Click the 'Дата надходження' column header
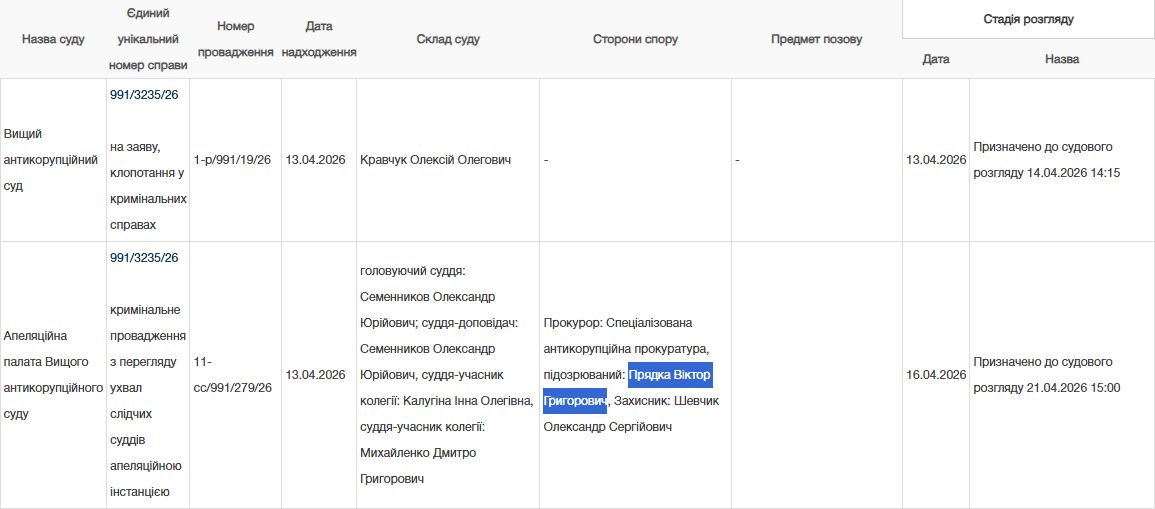The width and height of the screenshot is (1155, 509). point(319,39)
